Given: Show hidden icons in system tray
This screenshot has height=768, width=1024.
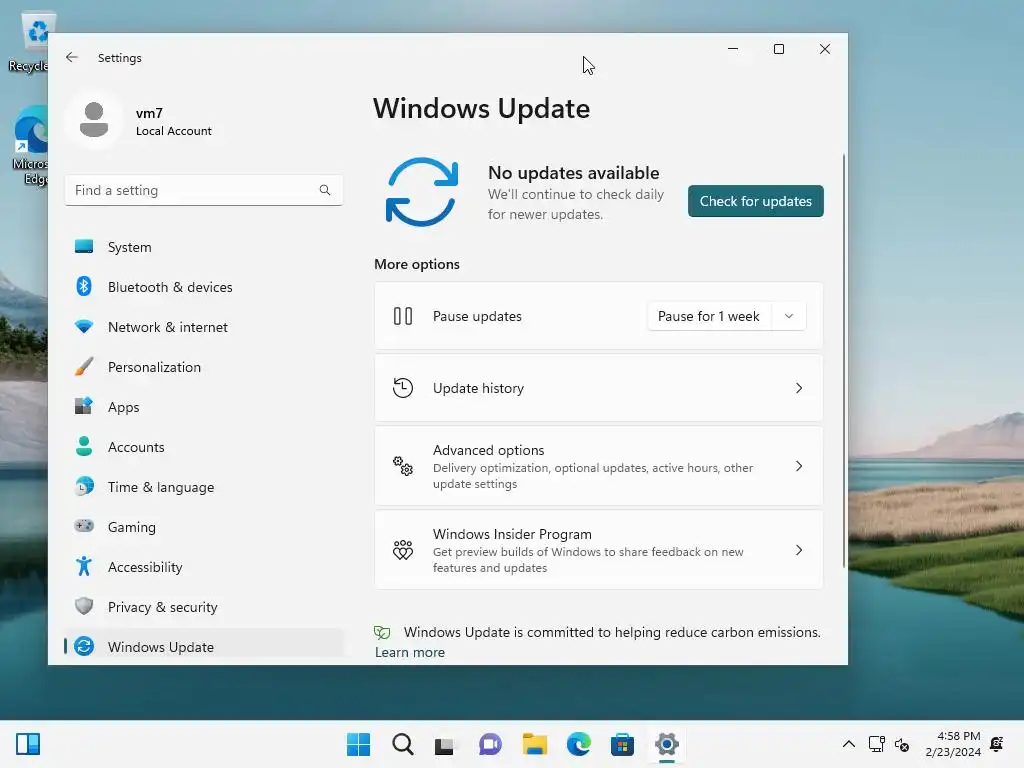Looking at the screenshot, I should click(848, 744).
